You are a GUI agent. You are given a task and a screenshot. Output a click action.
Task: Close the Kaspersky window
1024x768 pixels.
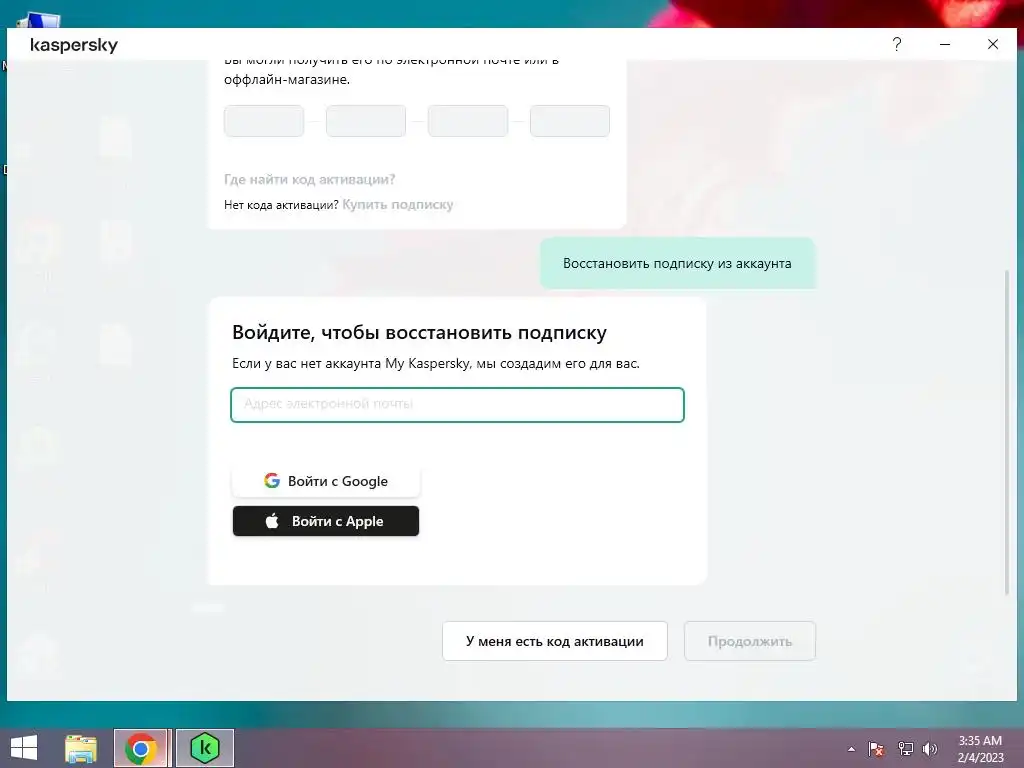pyautogui.click(x=993, y=44)
